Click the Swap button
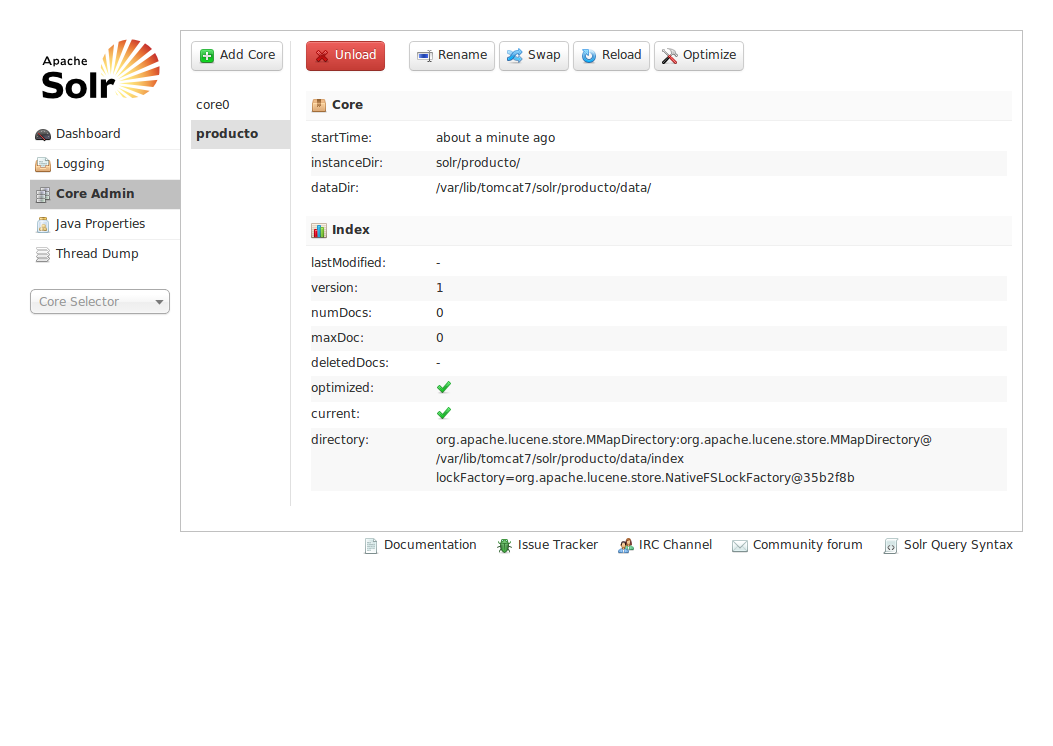The width and height of the screenshot is (1053, 746). pos(534,56)
